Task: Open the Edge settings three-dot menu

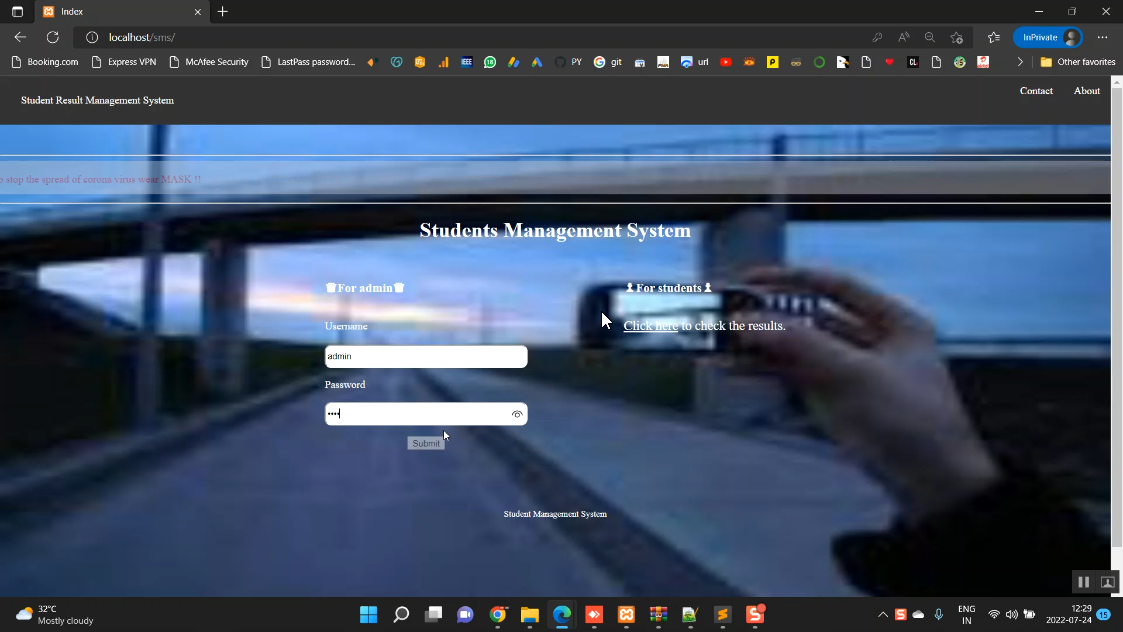Action: 1102,37
